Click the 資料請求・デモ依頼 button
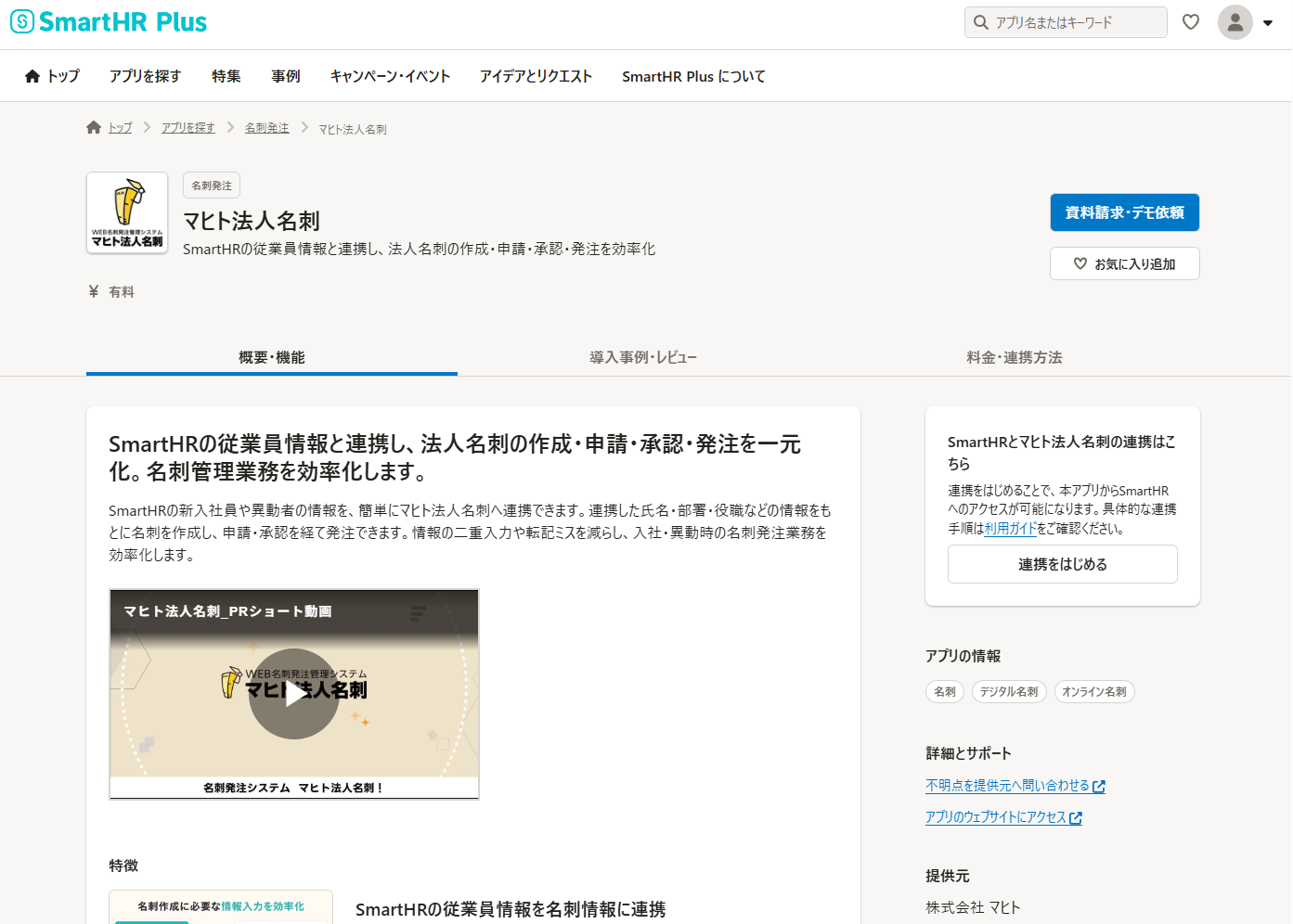Viewport: 1293px width, 924px height. pyautogui.click(x=1125, y=212)
